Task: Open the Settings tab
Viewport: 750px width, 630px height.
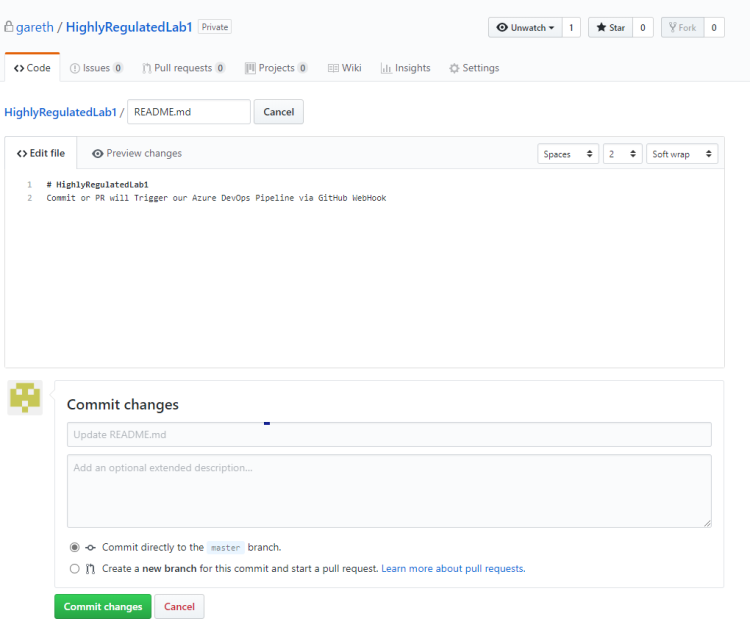Action: (474, 68)
